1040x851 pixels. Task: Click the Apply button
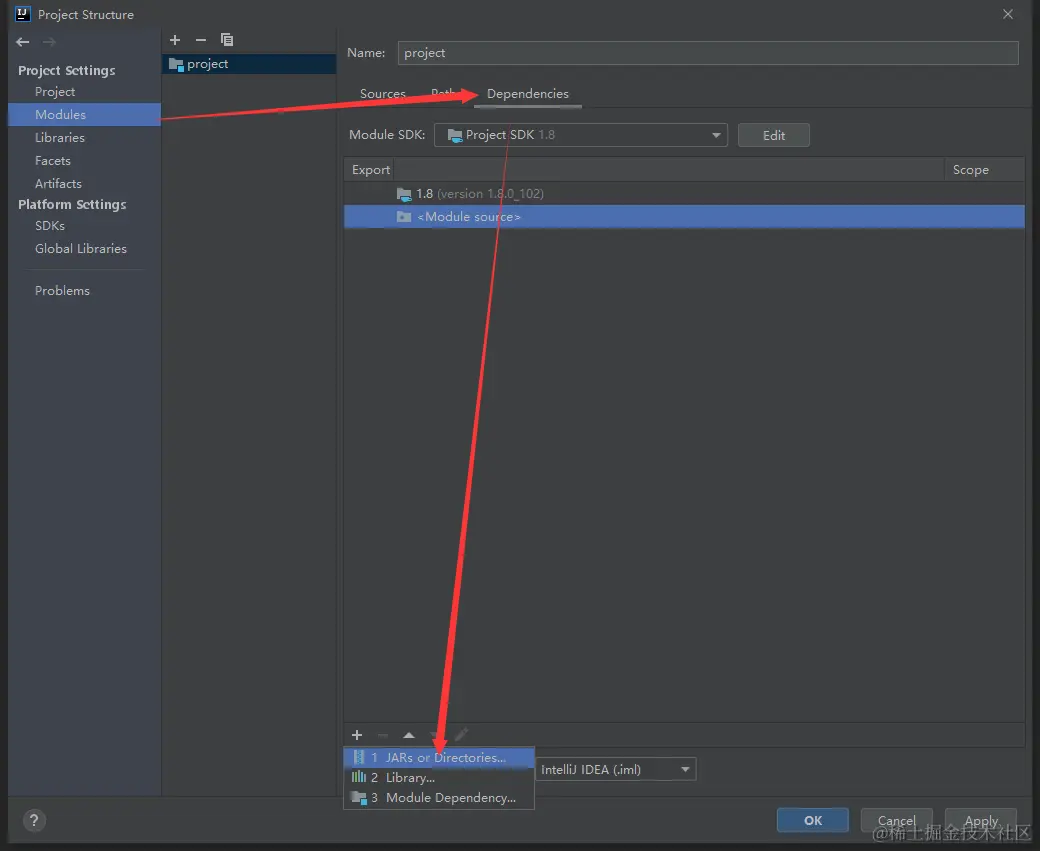980,820
